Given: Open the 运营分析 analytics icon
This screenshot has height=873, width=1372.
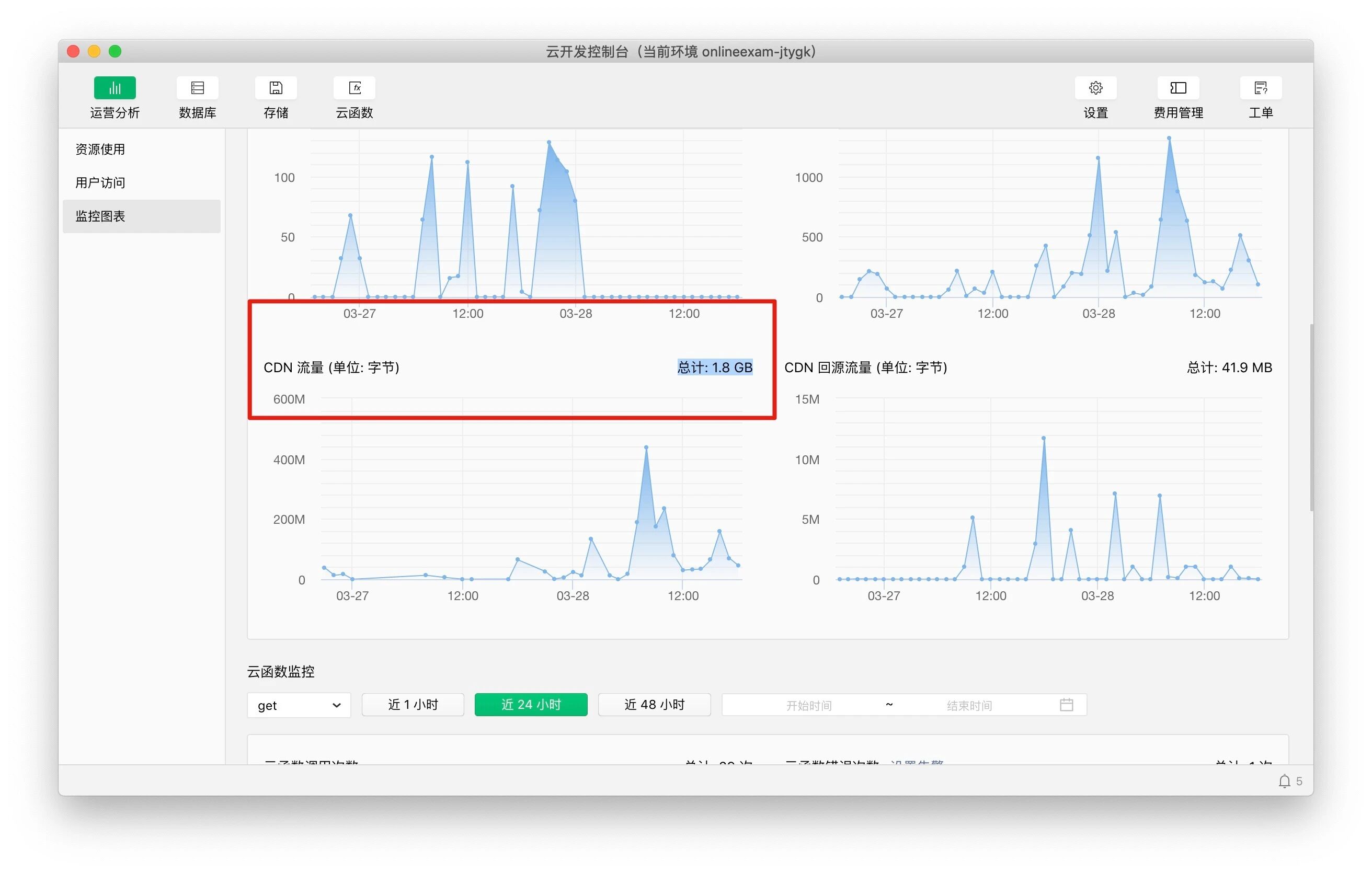Looking at the screenshot, I should 115,88.
